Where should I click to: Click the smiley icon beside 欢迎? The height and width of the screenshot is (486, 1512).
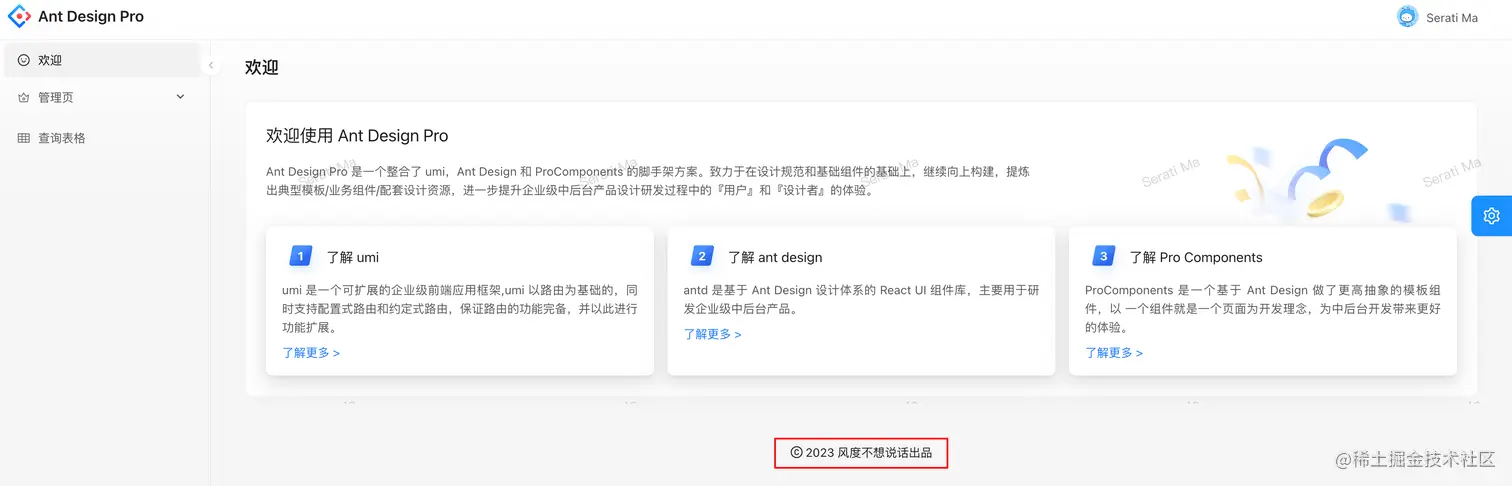(24, 60)
